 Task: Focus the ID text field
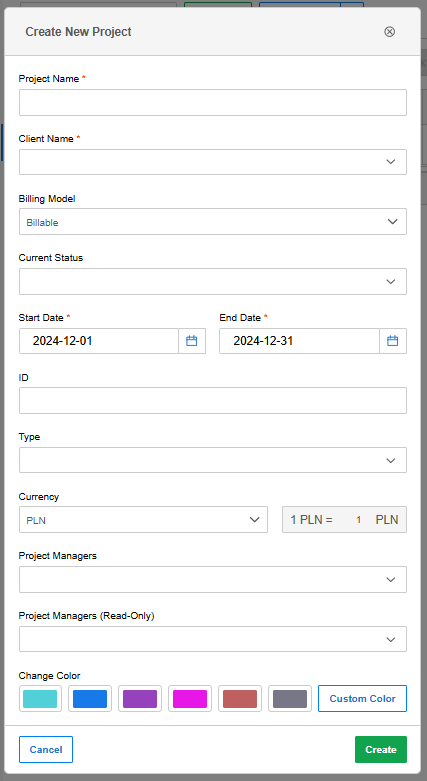tap(213, 400)
